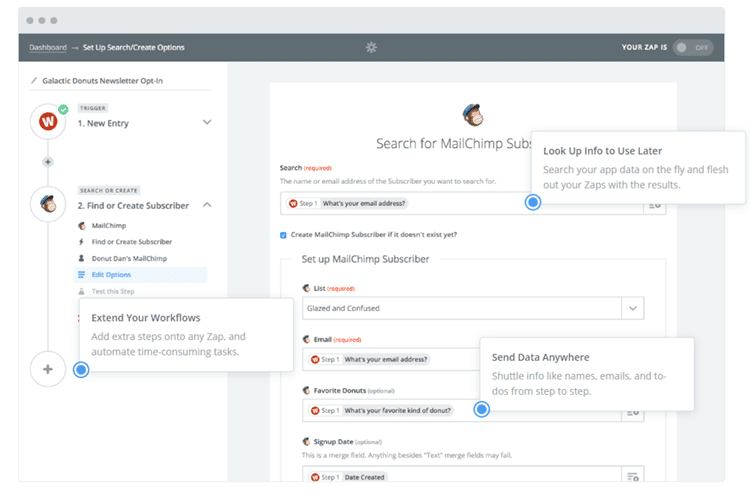Click the Set Up Search/Create Options breadcrumb
This screenshot has width=750, height=491.
133,47
